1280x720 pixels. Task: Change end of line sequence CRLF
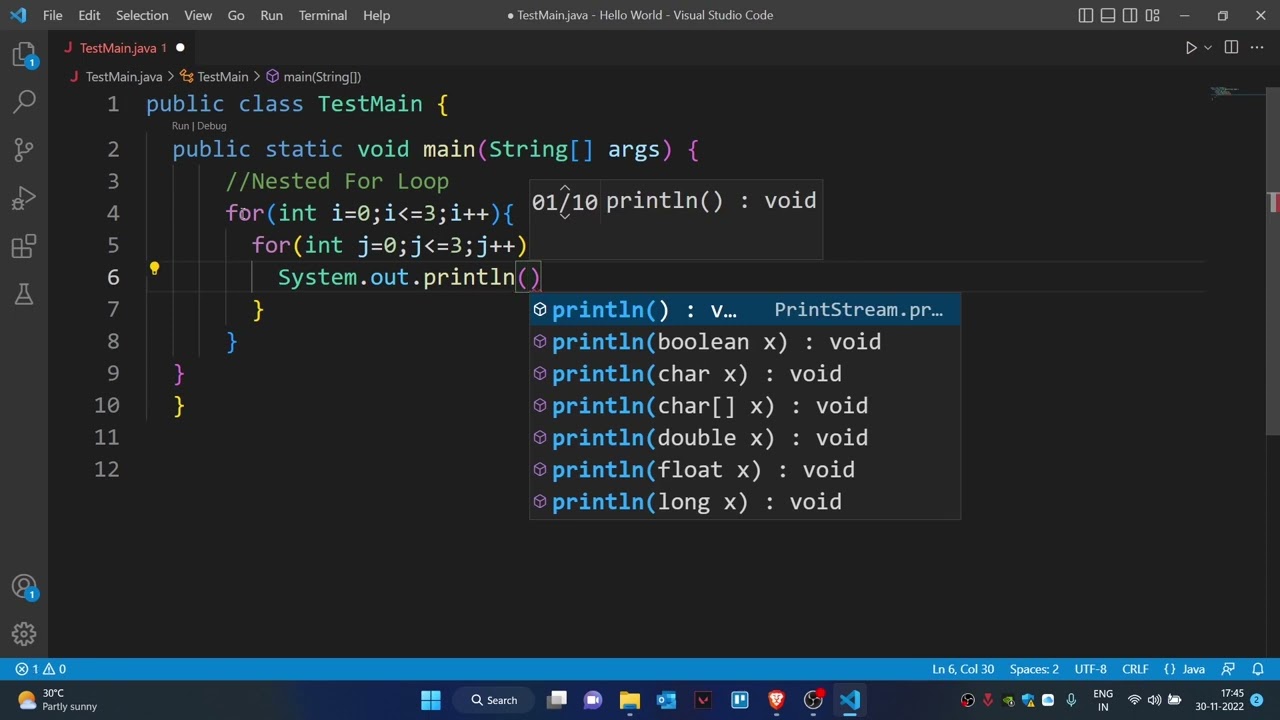[1135, 669]
